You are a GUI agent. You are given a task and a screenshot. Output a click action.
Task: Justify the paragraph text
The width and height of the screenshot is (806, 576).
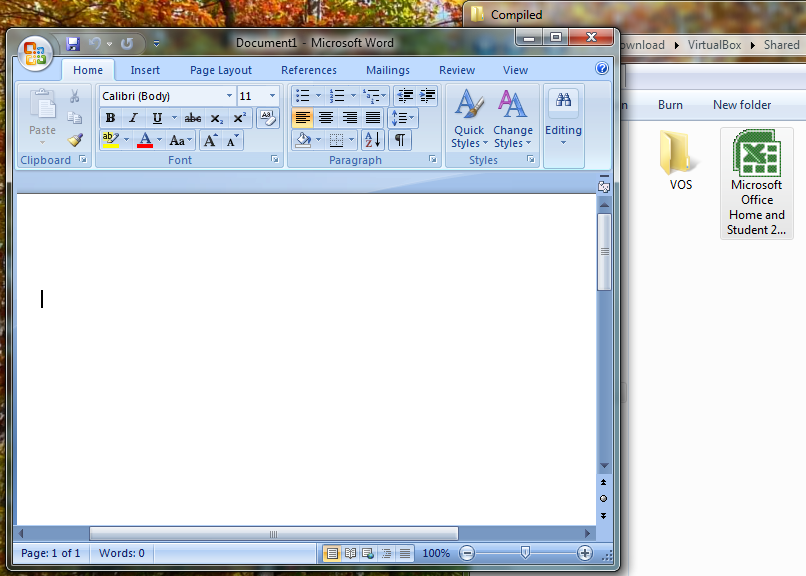(373, 118)
